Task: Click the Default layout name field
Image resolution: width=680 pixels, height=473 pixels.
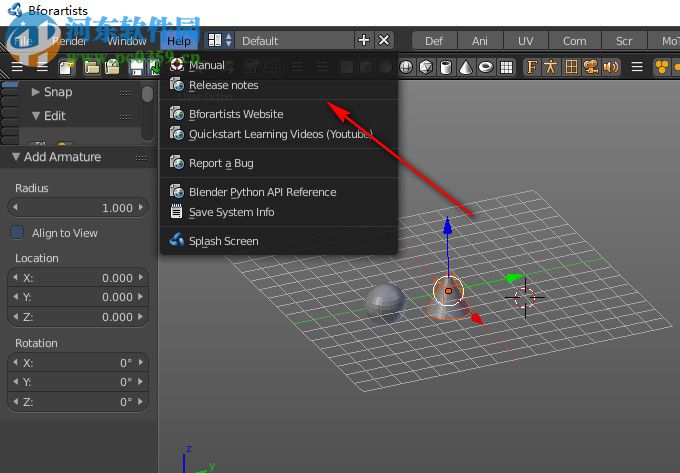Action: (294, 41)
